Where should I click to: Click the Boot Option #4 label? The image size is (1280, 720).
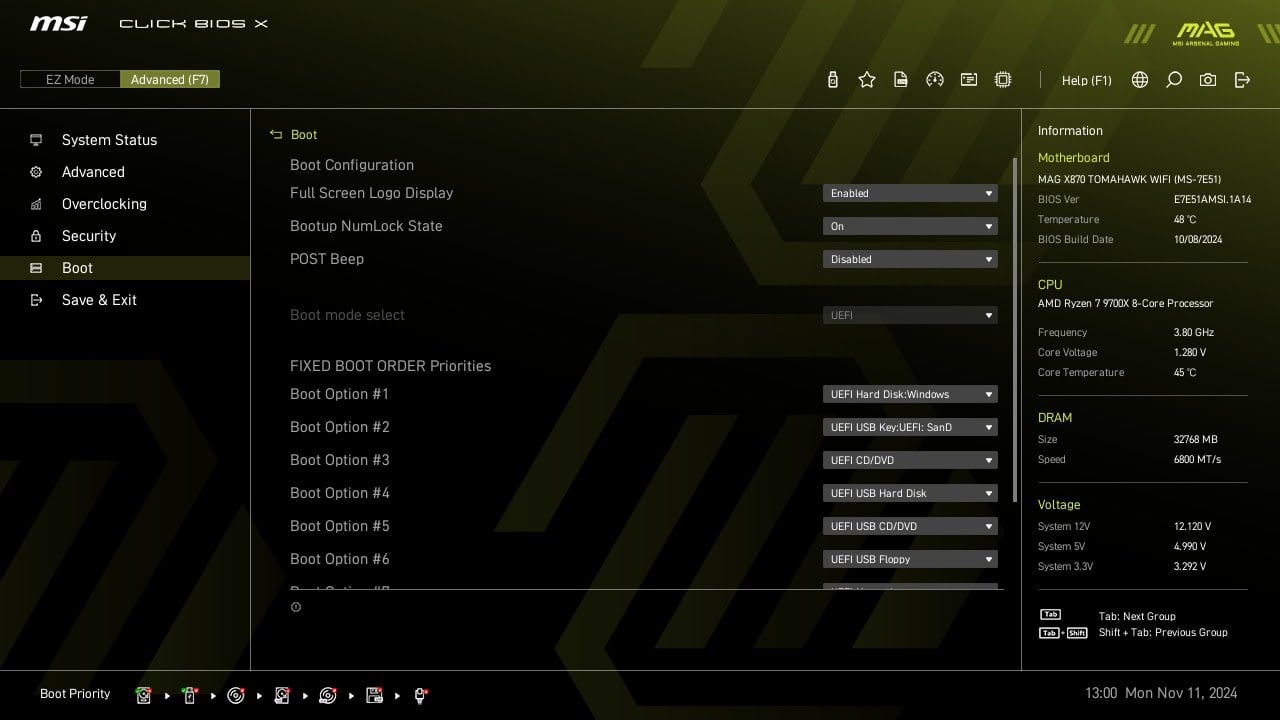pyautogui.click(x=340, y=493)
